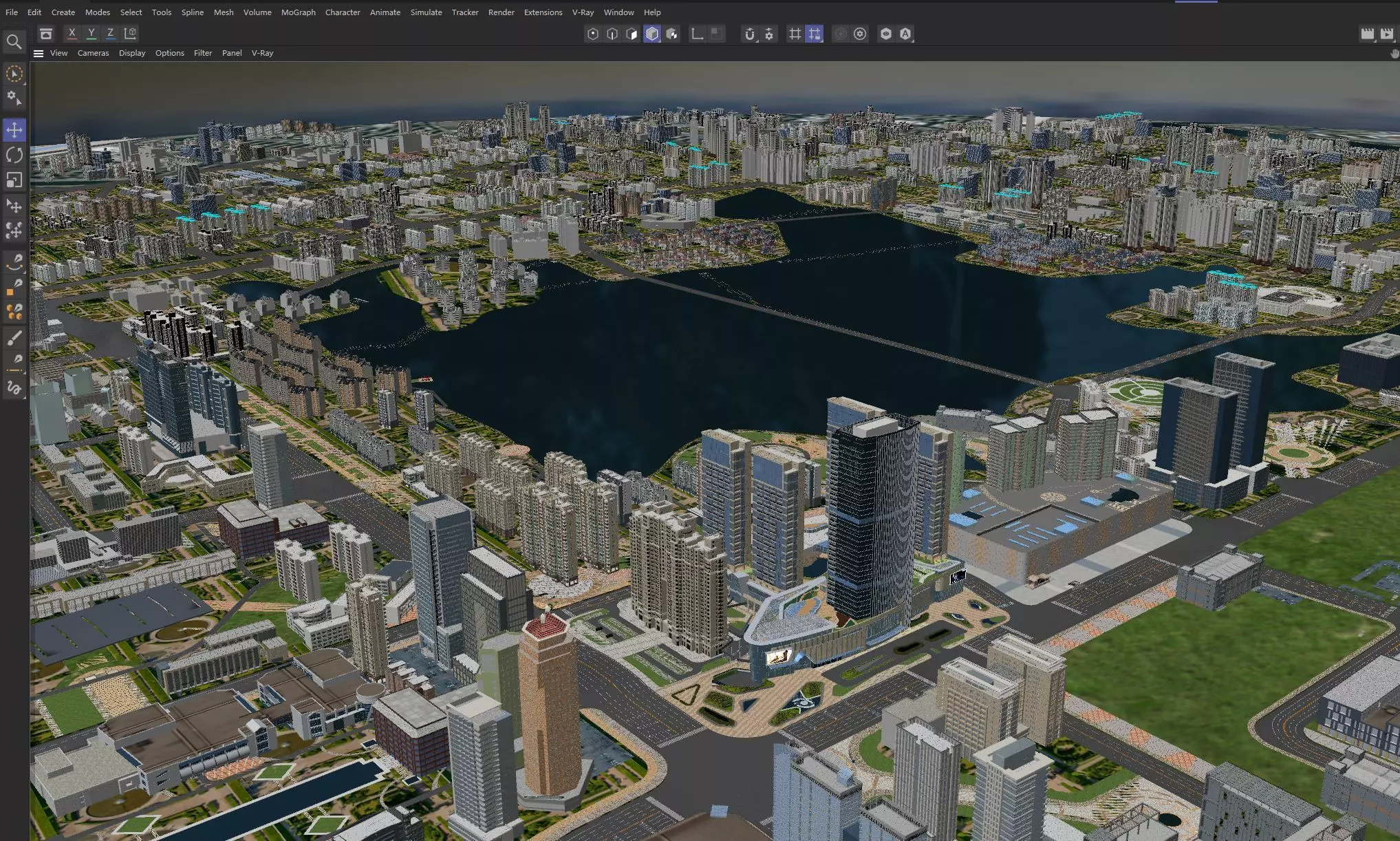
Task: Enable Axis mode icon
Action: (697, 34)
